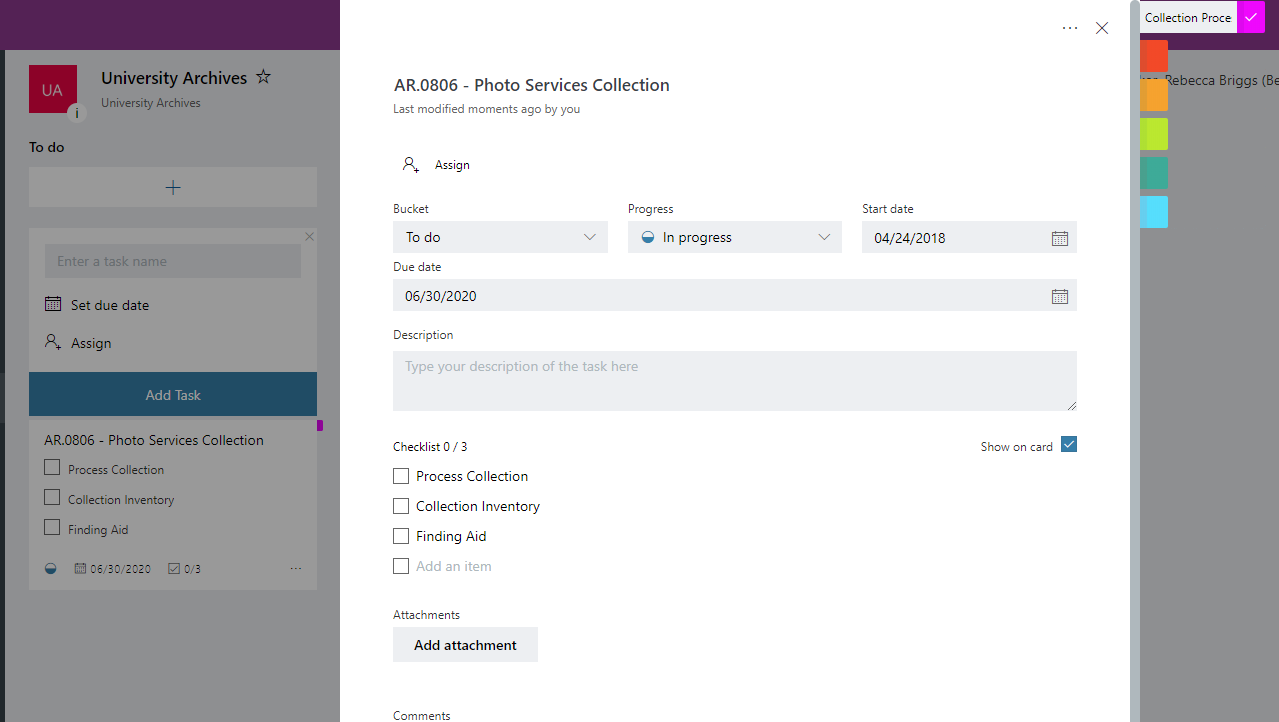
Task: Click the Assign person icon in task details
Action: pos(410,163)
